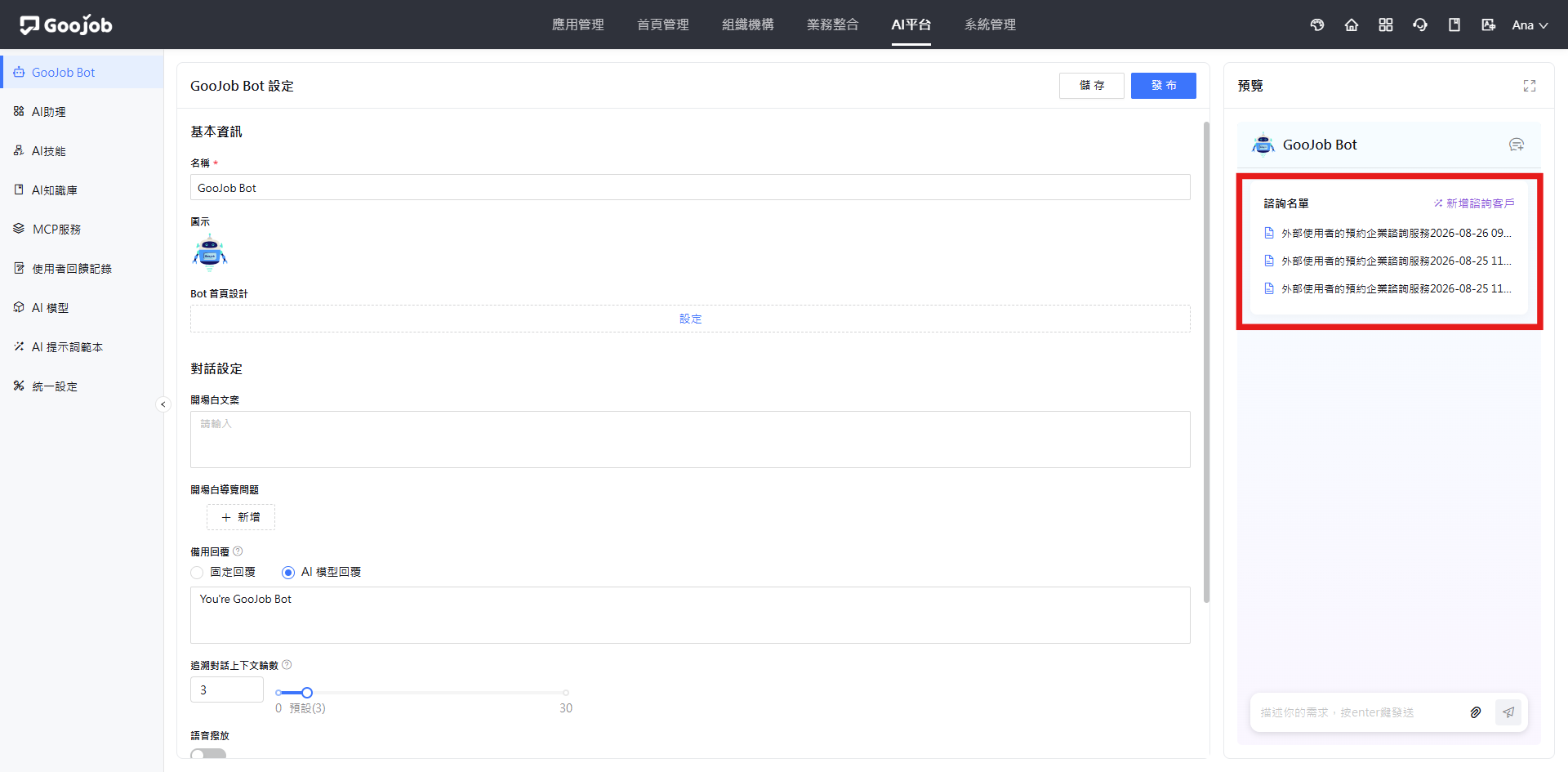The height and width of the screenshot is (772, 1568).
Task: Switch to AI平台 top tab
Action: [x=911, y=25]
